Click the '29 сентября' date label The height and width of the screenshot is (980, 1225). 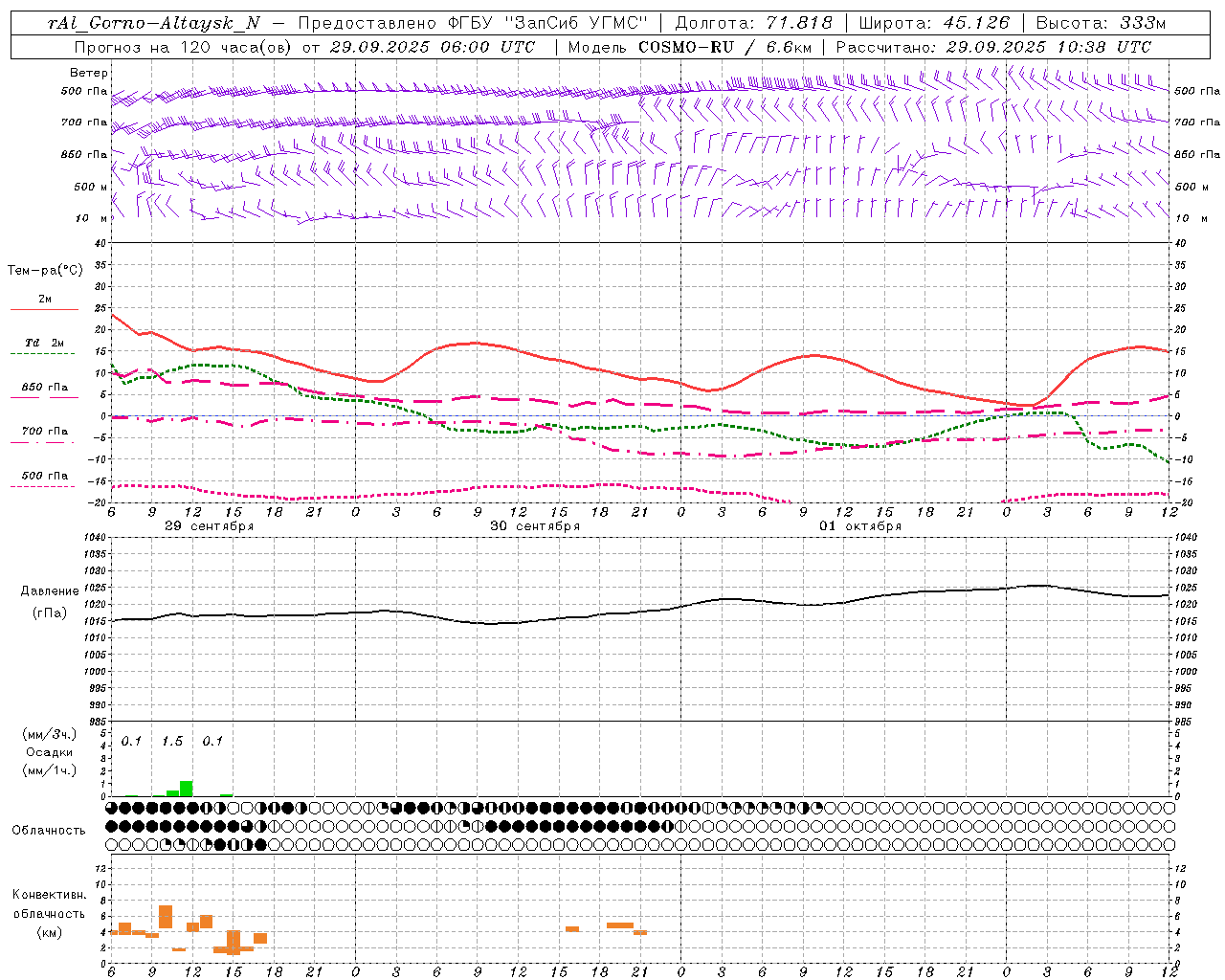point(209,525)
